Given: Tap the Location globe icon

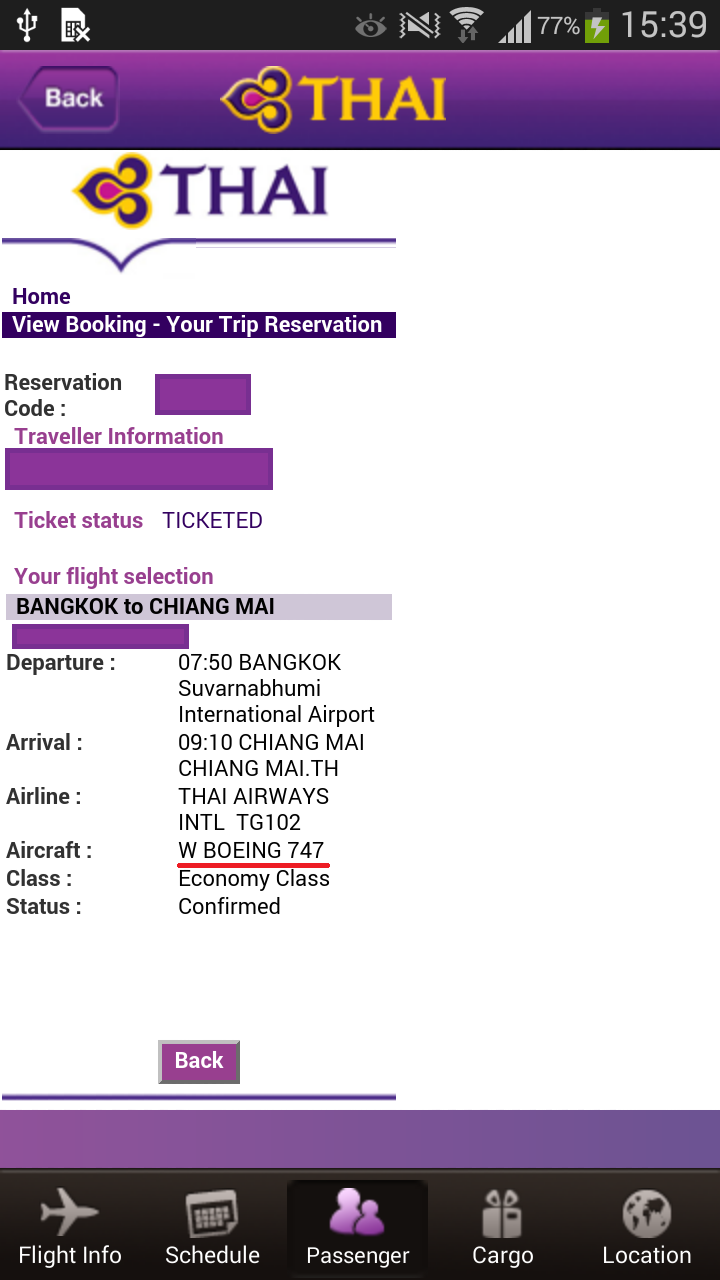Looking at the screenshot, I should pyautogui.click(x=646, y=1213).
